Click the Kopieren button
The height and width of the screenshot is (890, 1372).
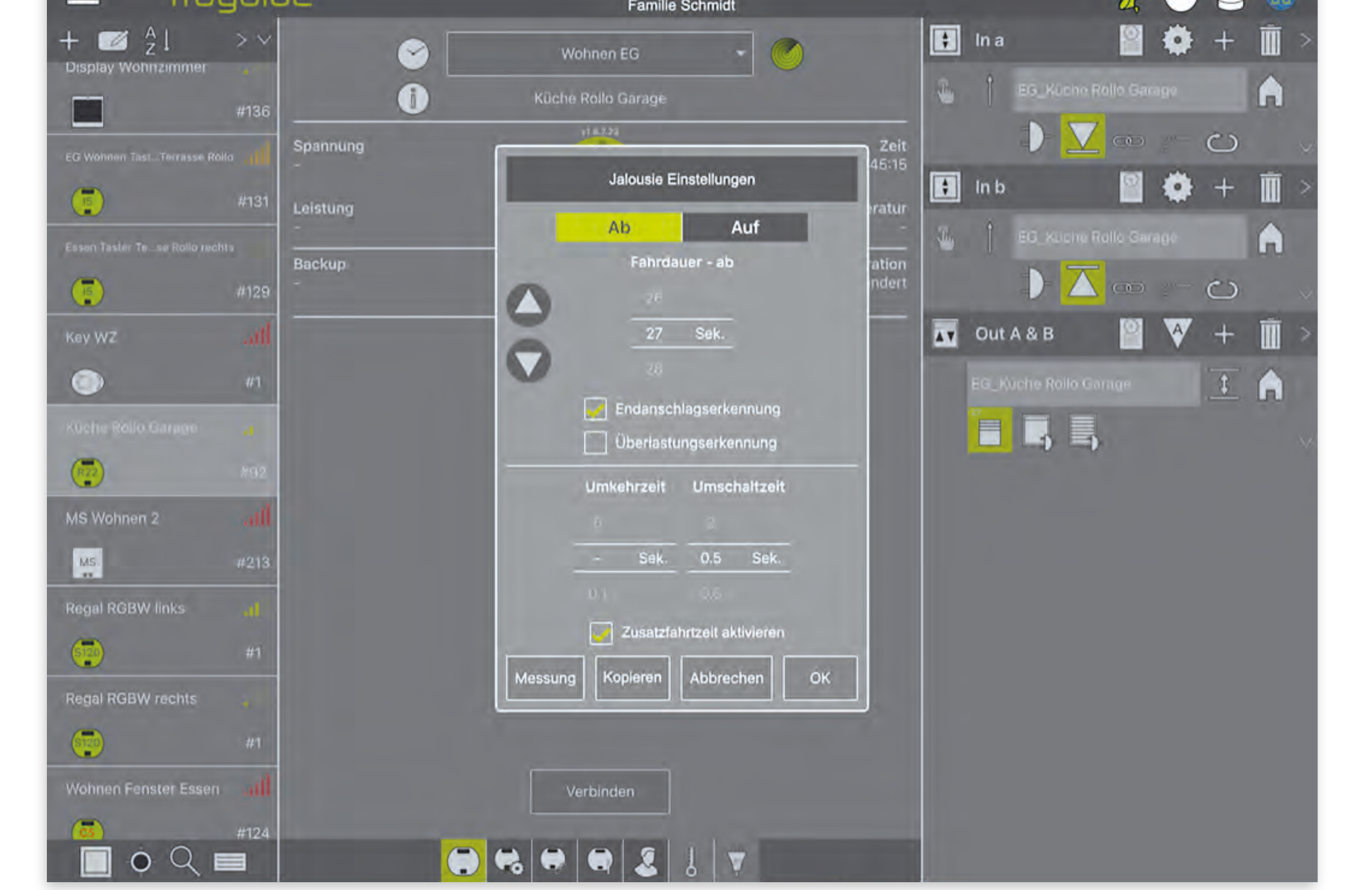[x=632, y=678]
